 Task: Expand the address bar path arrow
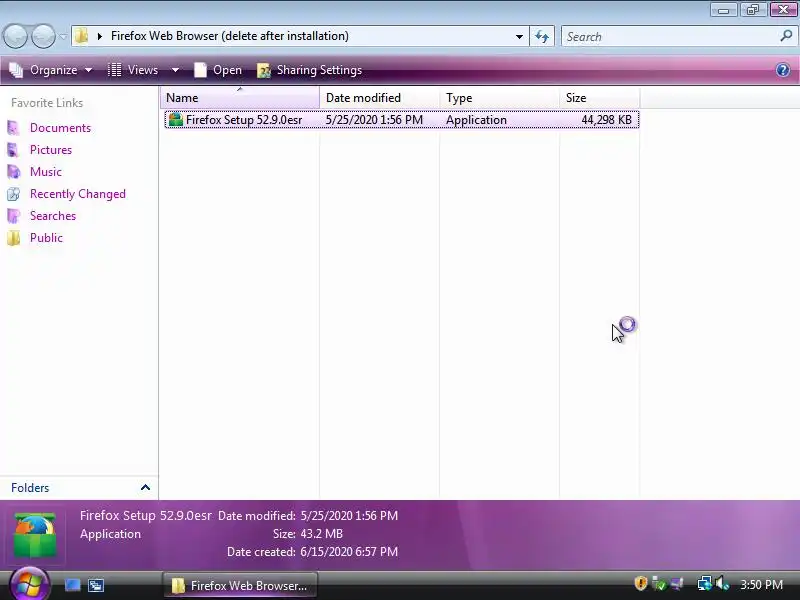pyautogui.click(x=99, y=36)
